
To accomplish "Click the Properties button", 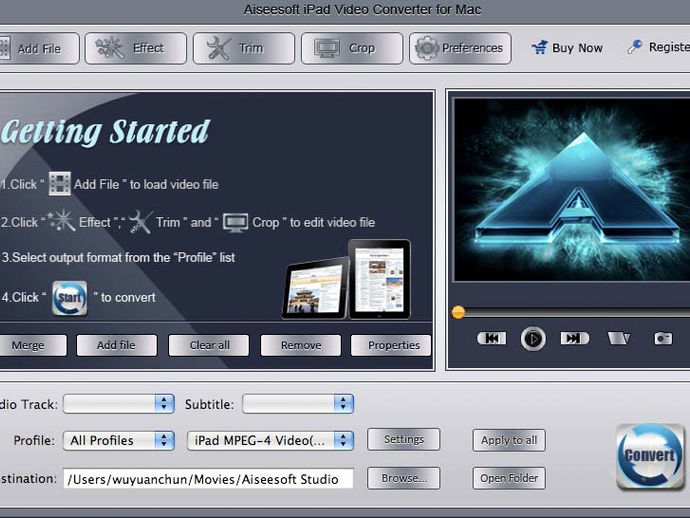I will pos(391,345).
